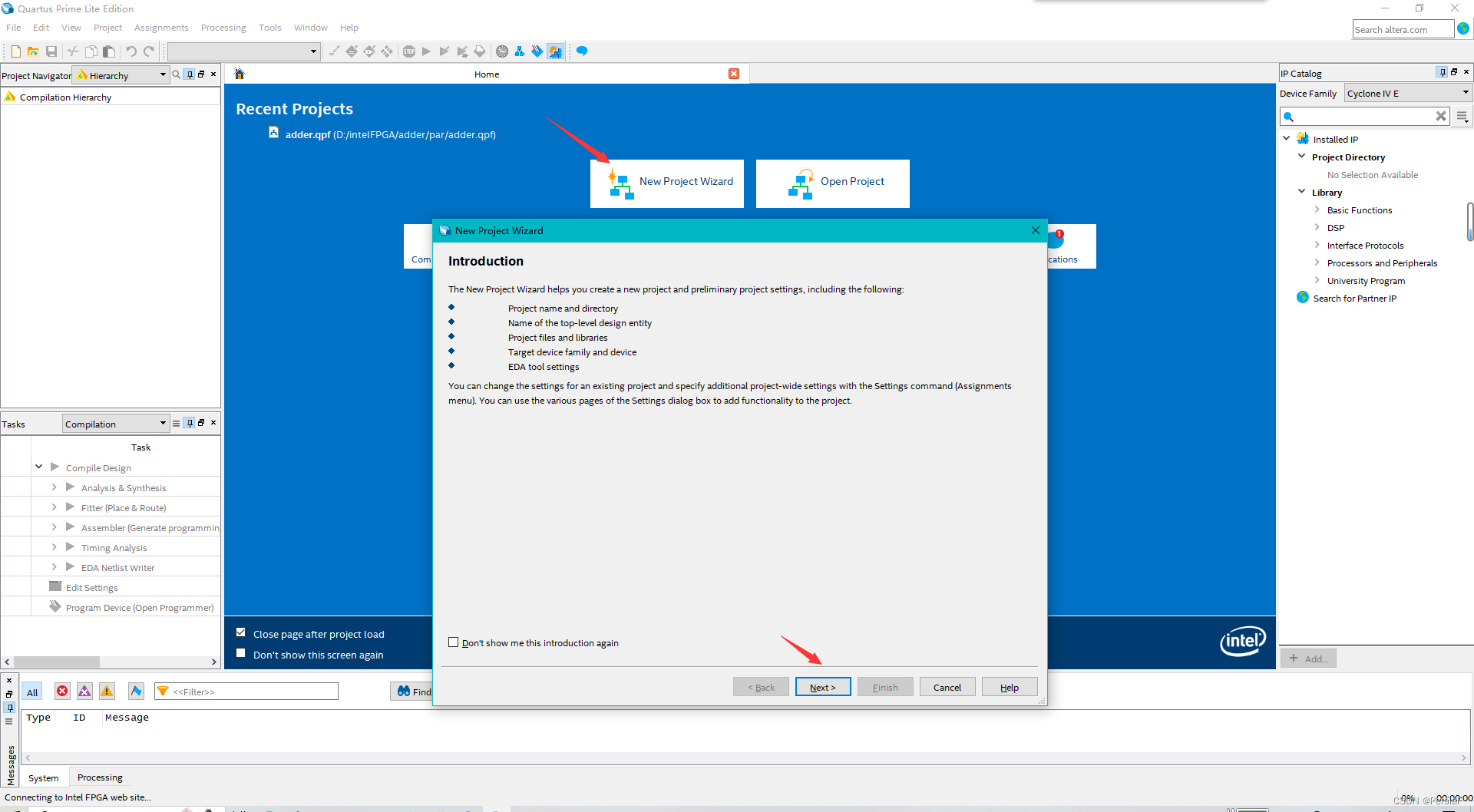The height and width of the screenshot is (812, 1474).
Task: Click Next in the New Project Wizard
Action: click(x=823, y=687)
